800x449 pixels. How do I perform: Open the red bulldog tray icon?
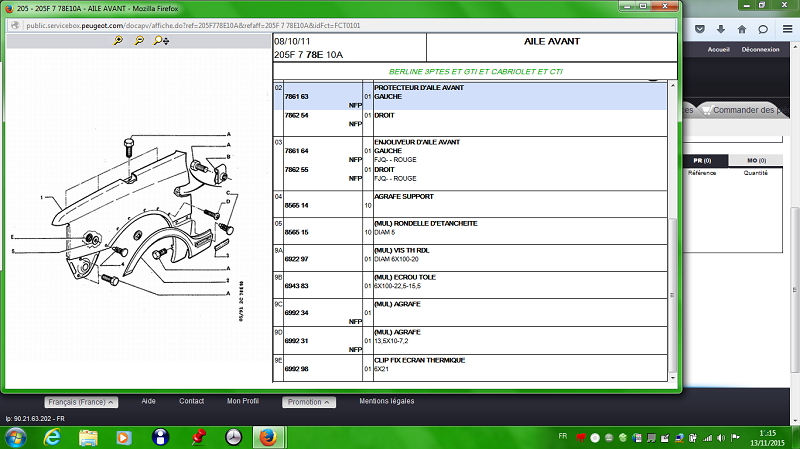click(581, 438)
